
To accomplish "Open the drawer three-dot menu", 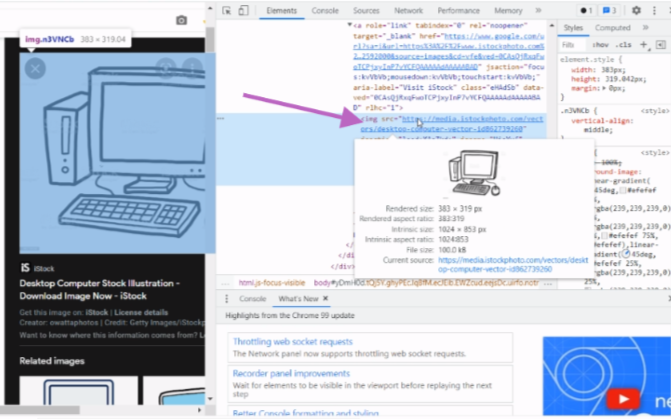I will 227,299.
